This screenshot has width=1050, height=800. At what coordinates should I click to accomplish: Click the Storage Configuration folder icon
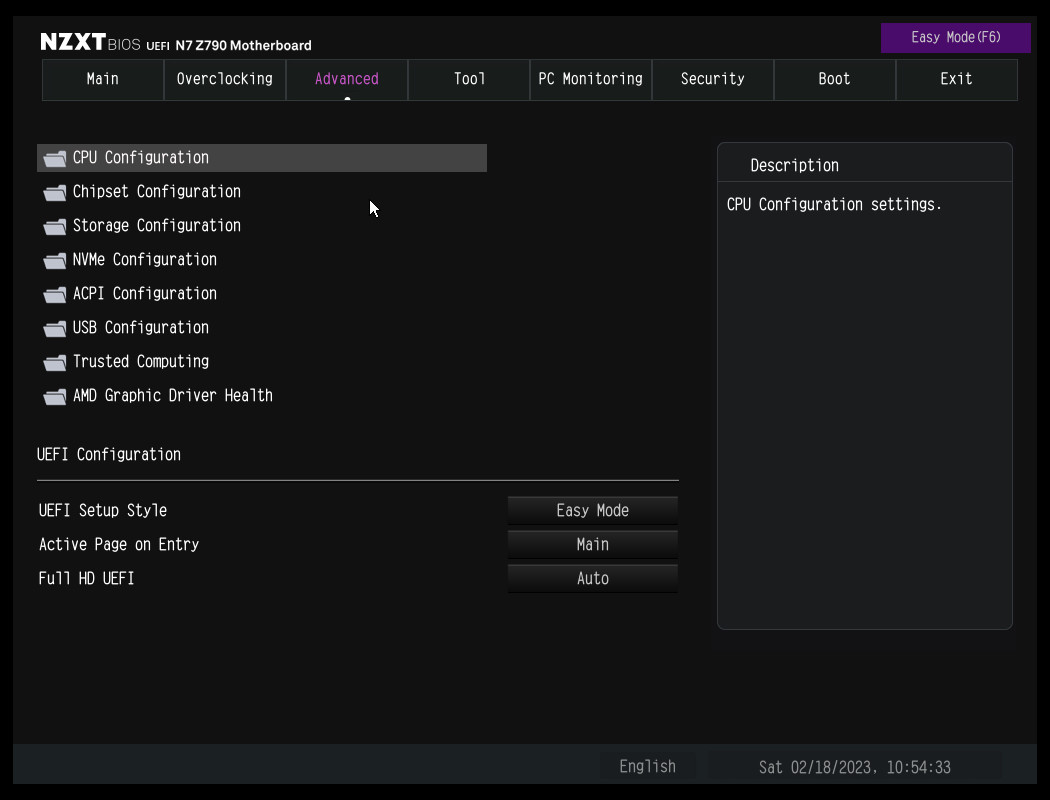[55, 227]
